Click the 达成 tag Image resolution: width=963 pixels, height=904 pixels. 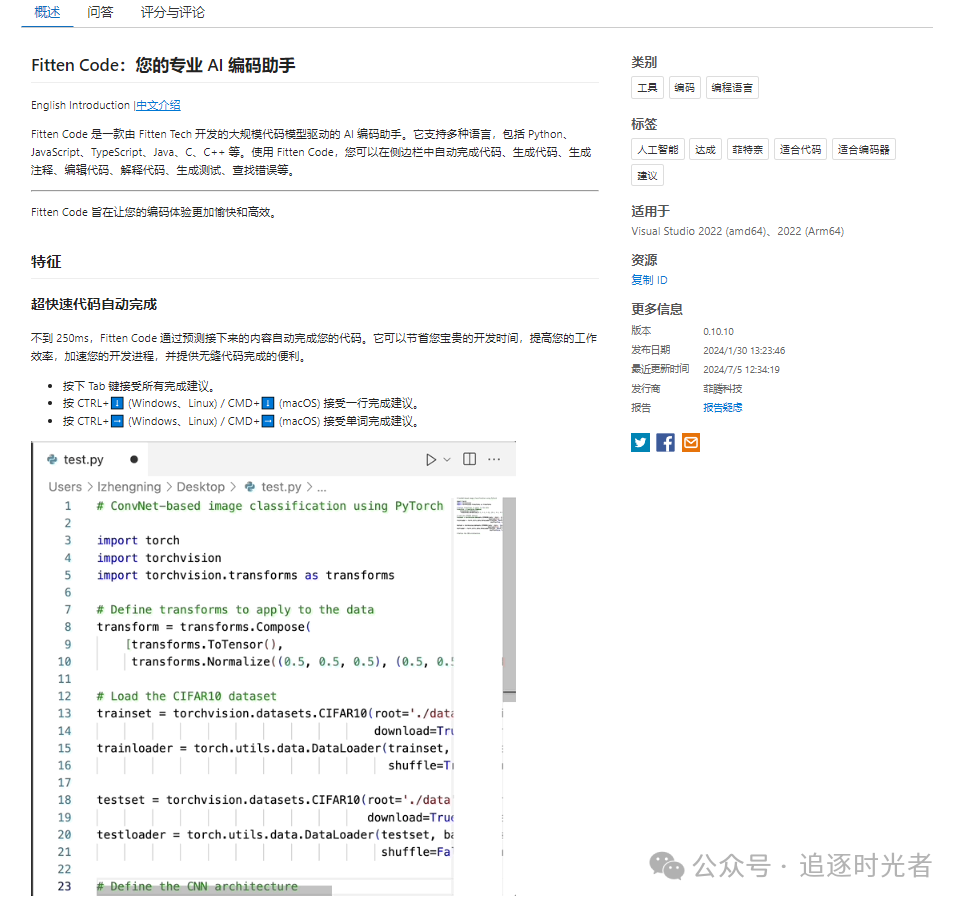tap(705, 149)
